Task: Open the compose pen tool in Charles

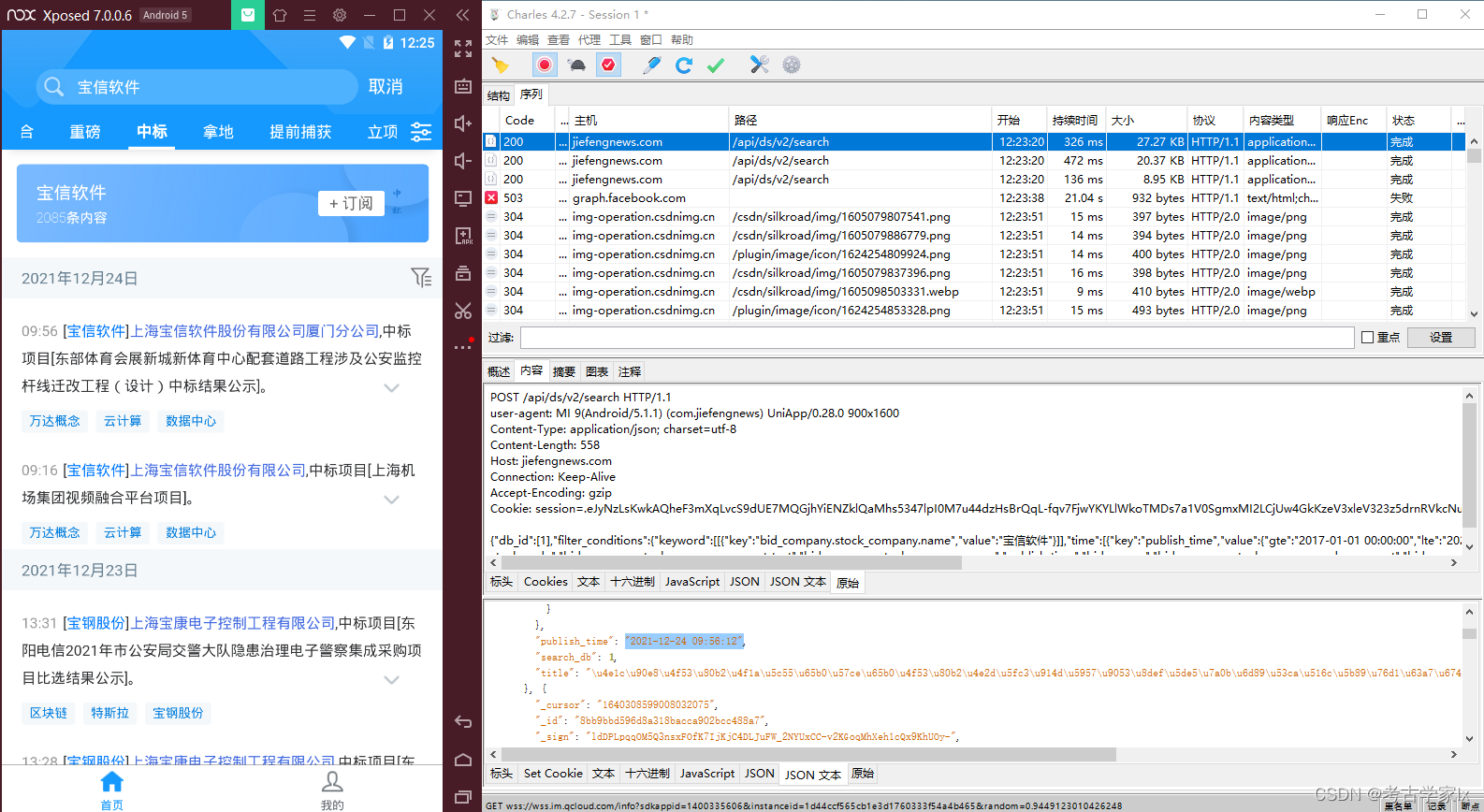Action: (x=652, y=65)
